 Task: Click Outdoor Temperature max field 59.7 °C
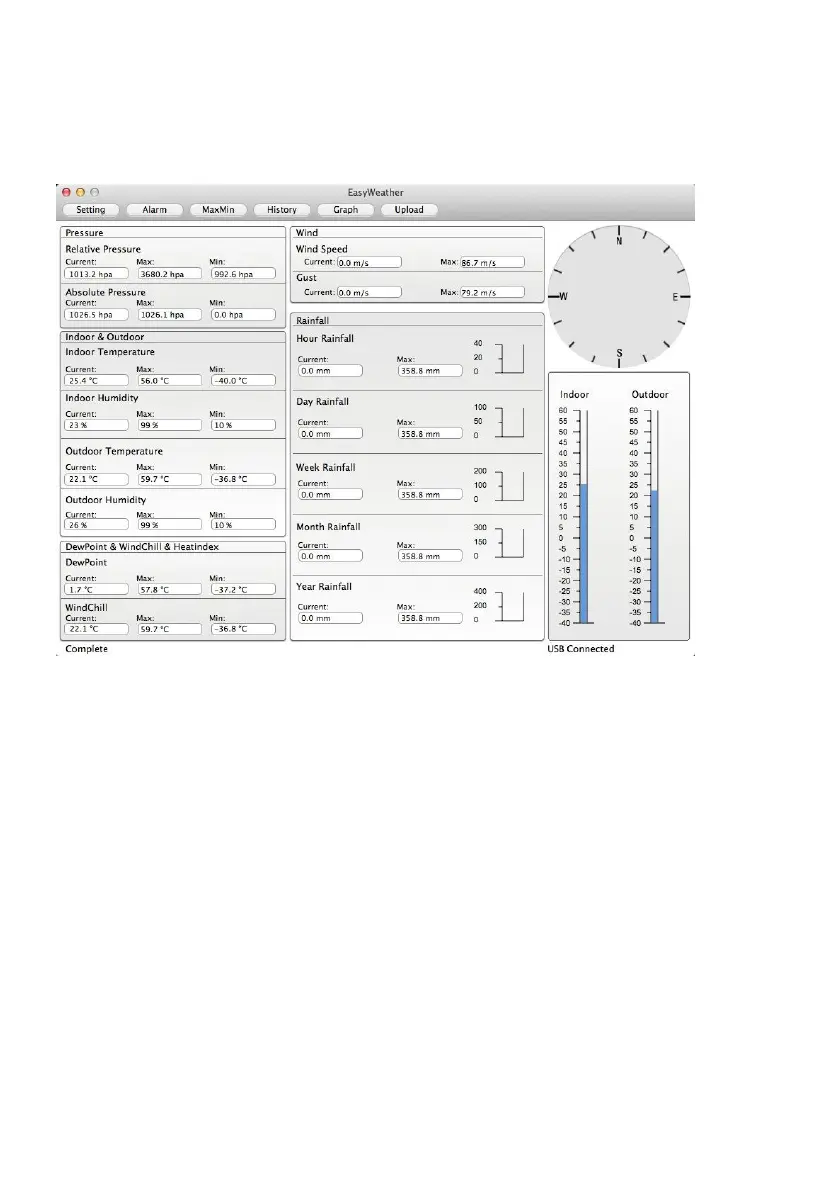point(169,479)
